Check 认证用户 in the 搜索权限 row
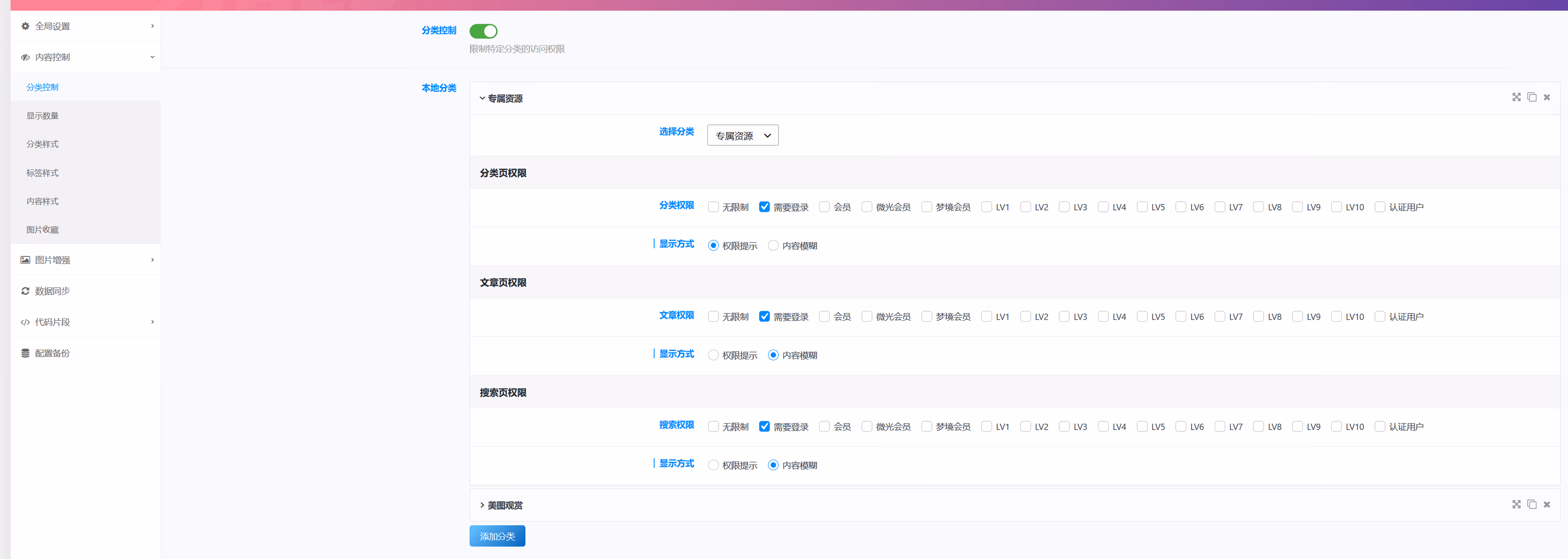1568x559 pixels. point(1380,426)
